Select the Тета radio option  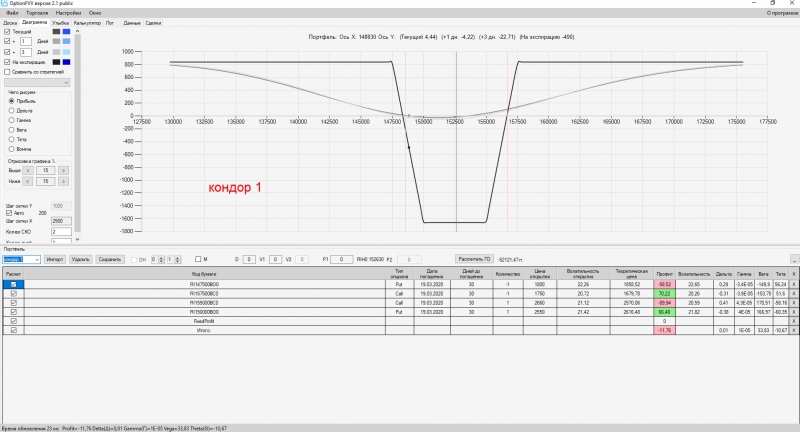click(x=11, y=139)
